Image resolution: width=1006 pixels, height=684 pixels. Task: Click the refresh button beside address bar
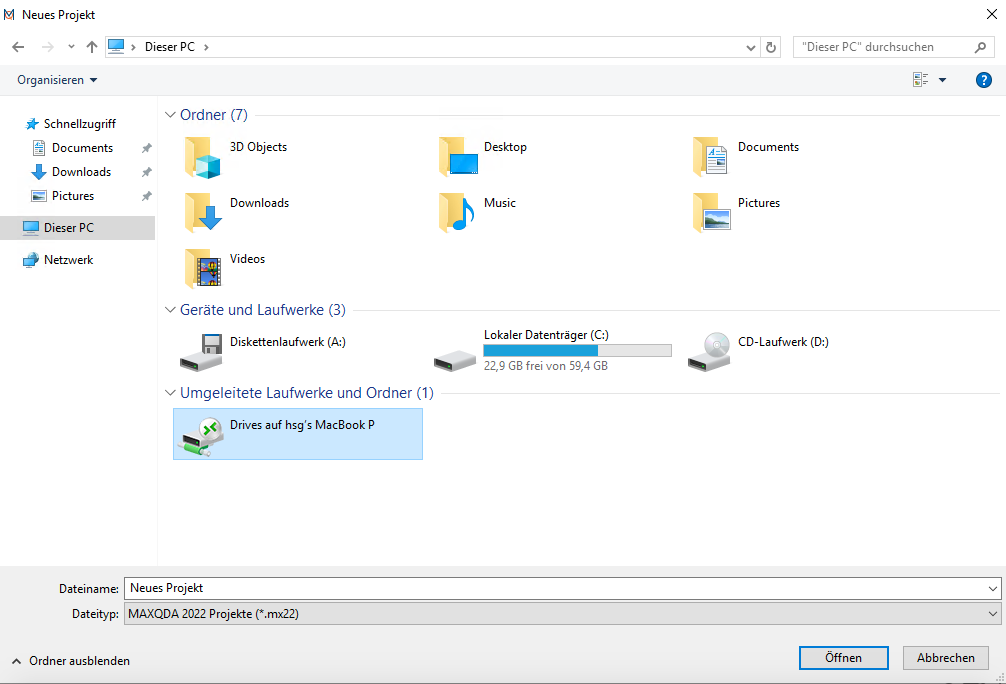pos(771,47)
